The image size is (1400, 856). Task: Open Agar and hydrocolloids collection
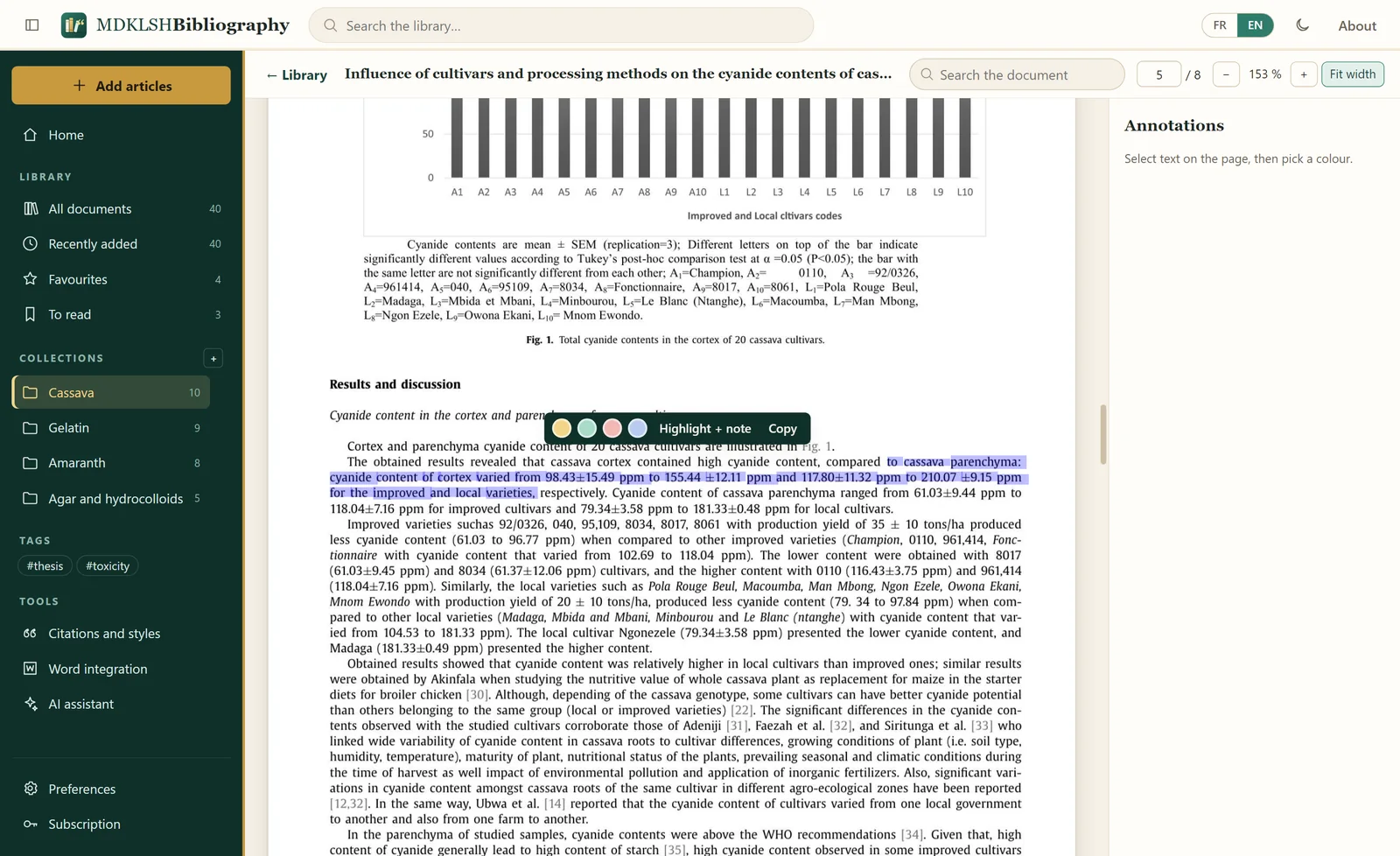click(x=111, y=498)
